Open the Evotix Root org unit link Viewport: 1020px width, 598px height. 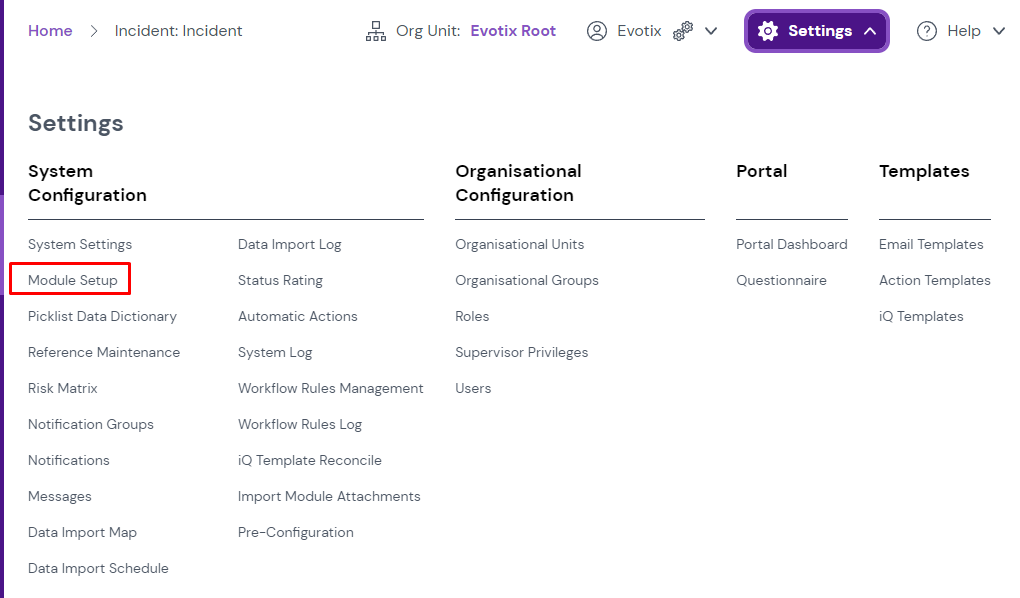click(513, 31)
